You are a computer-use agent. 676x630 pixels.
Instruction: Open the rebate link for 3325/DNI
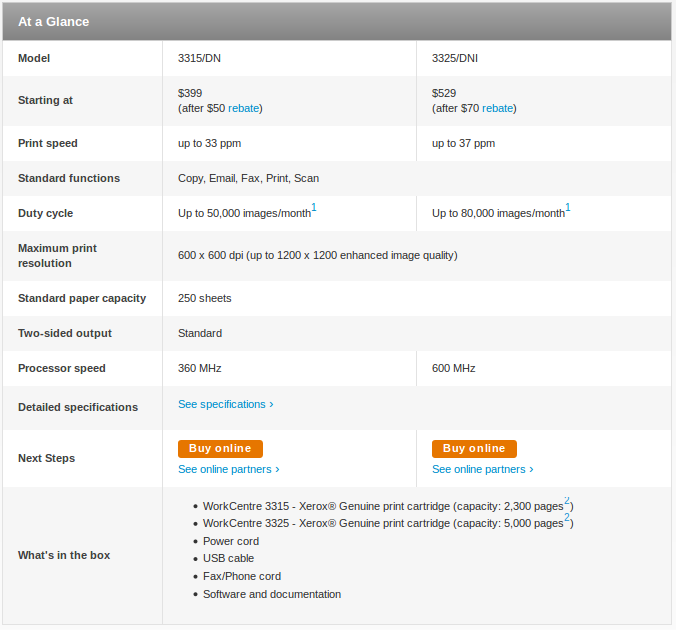point(498,108)
